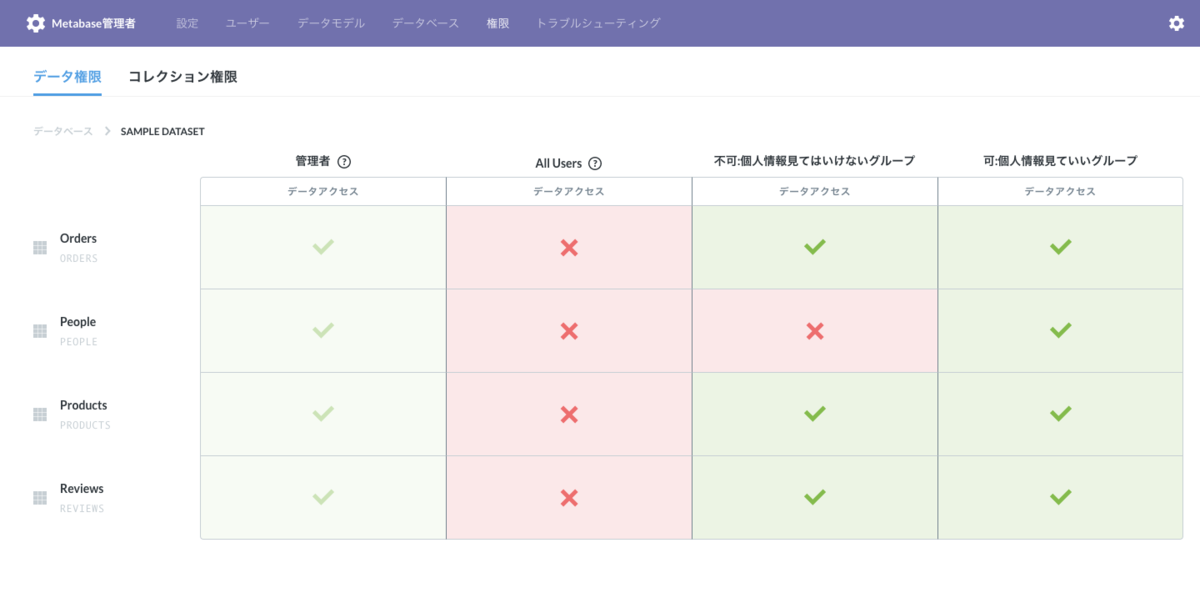The width and height of the screenshot is (1200, 598).
Task: Toggle 可 group access checkmark for Products
Action: click(1061, 413)
